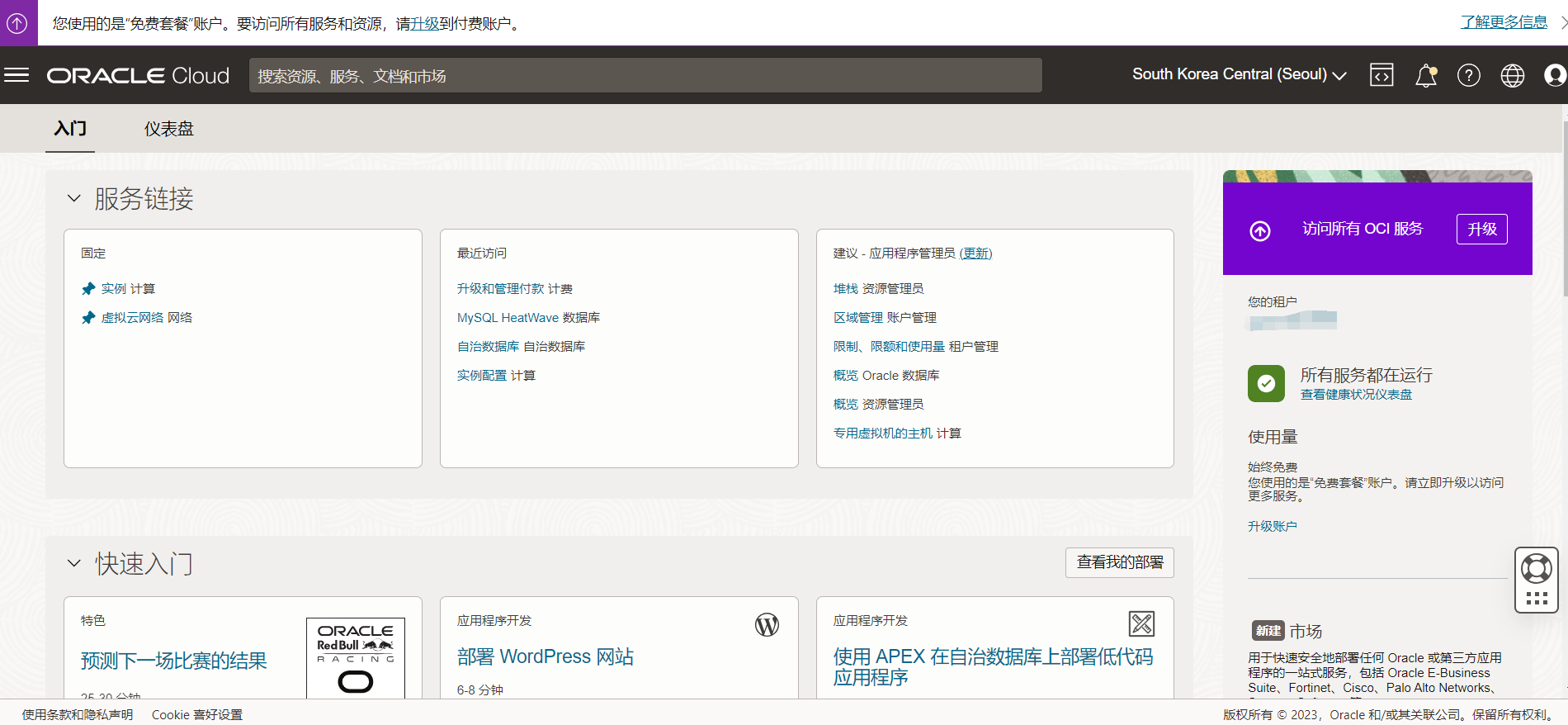Click the blurred tenancy name under 您的租户
This screenshot has height=725, width=1568.
click(1292, 320)
